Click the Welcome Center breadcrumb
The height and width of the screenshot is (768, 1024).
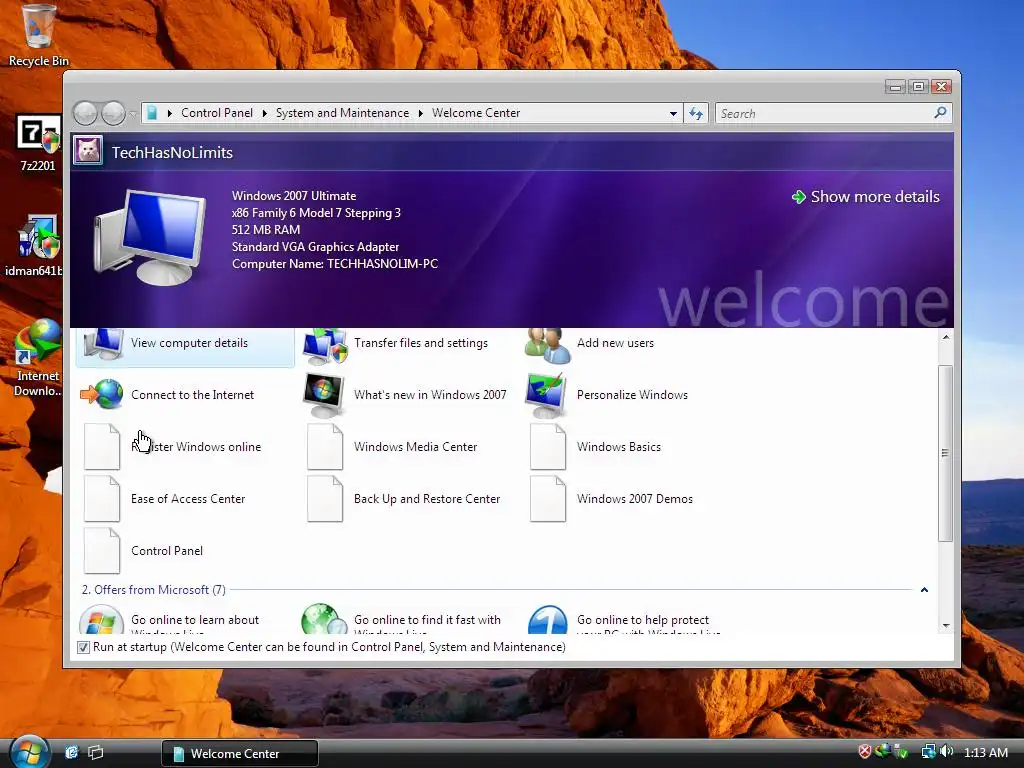pos(476,113)
